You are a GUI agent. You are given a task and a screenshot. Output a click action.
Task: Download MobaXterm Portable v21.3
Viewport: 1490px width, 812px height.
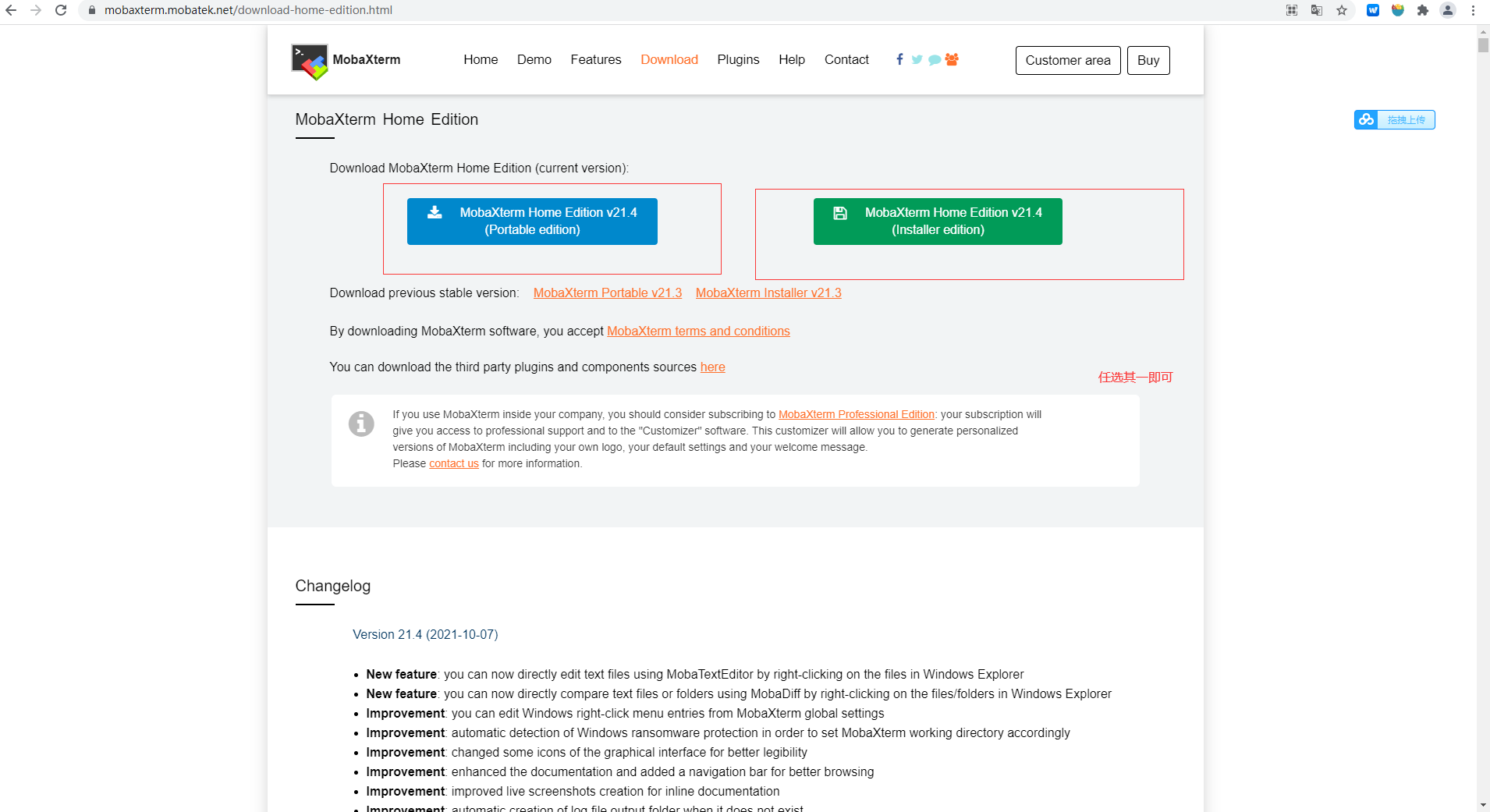point(607,293)
